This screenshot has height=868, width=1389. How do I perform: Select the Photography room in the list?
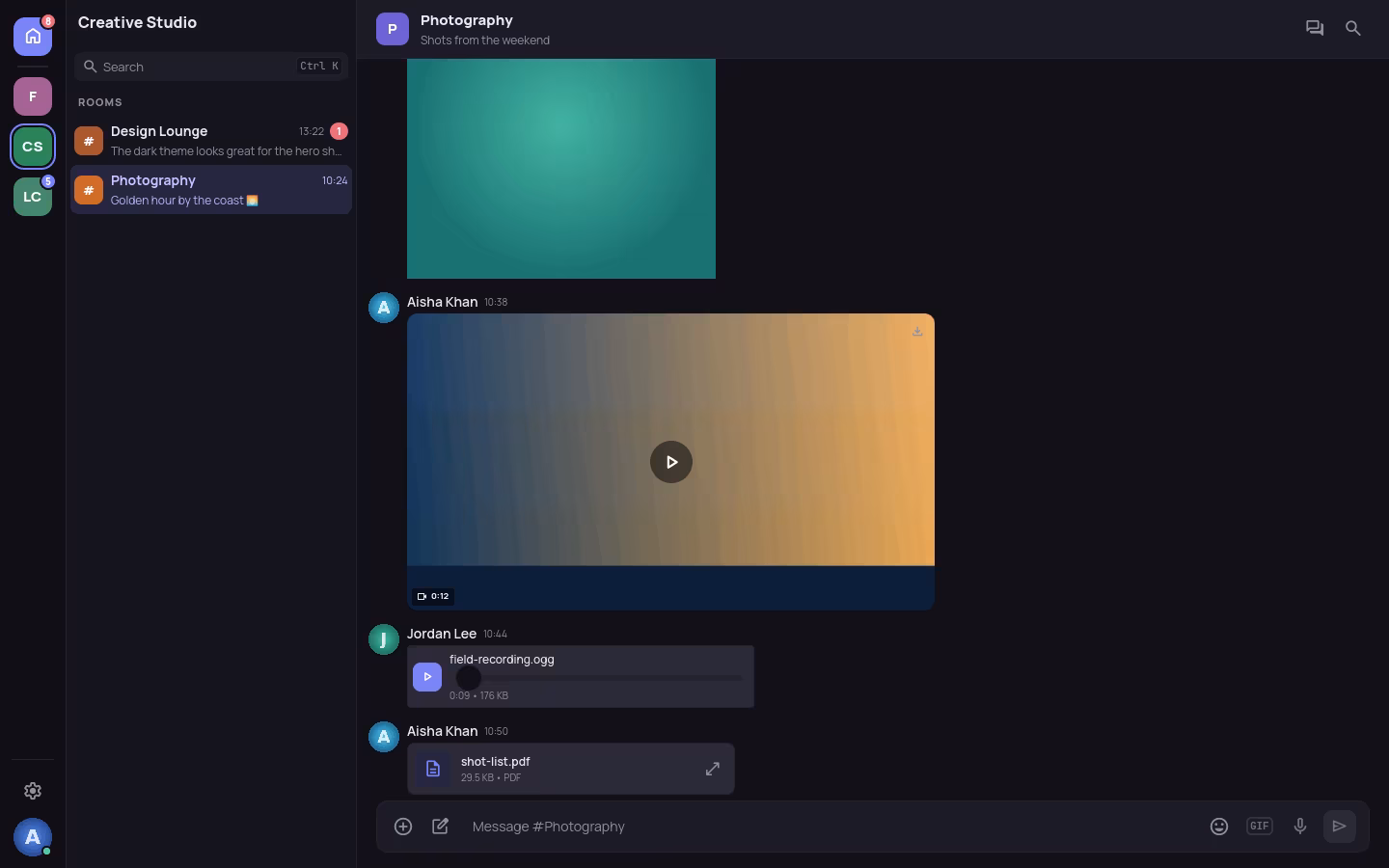tap(211, 190)
